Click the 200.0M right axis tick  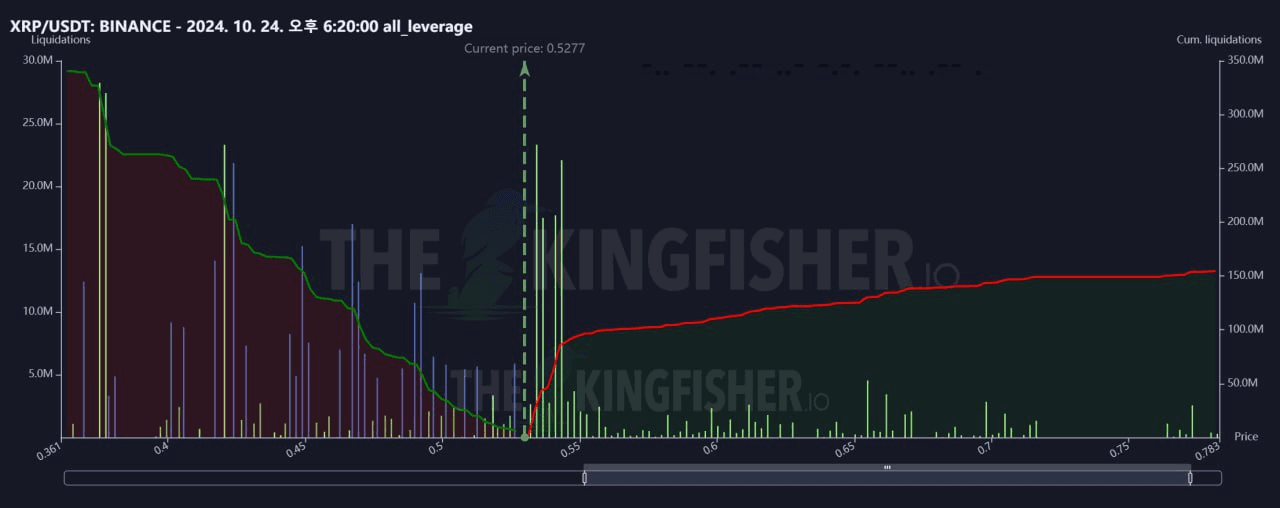click(1246, 222)
